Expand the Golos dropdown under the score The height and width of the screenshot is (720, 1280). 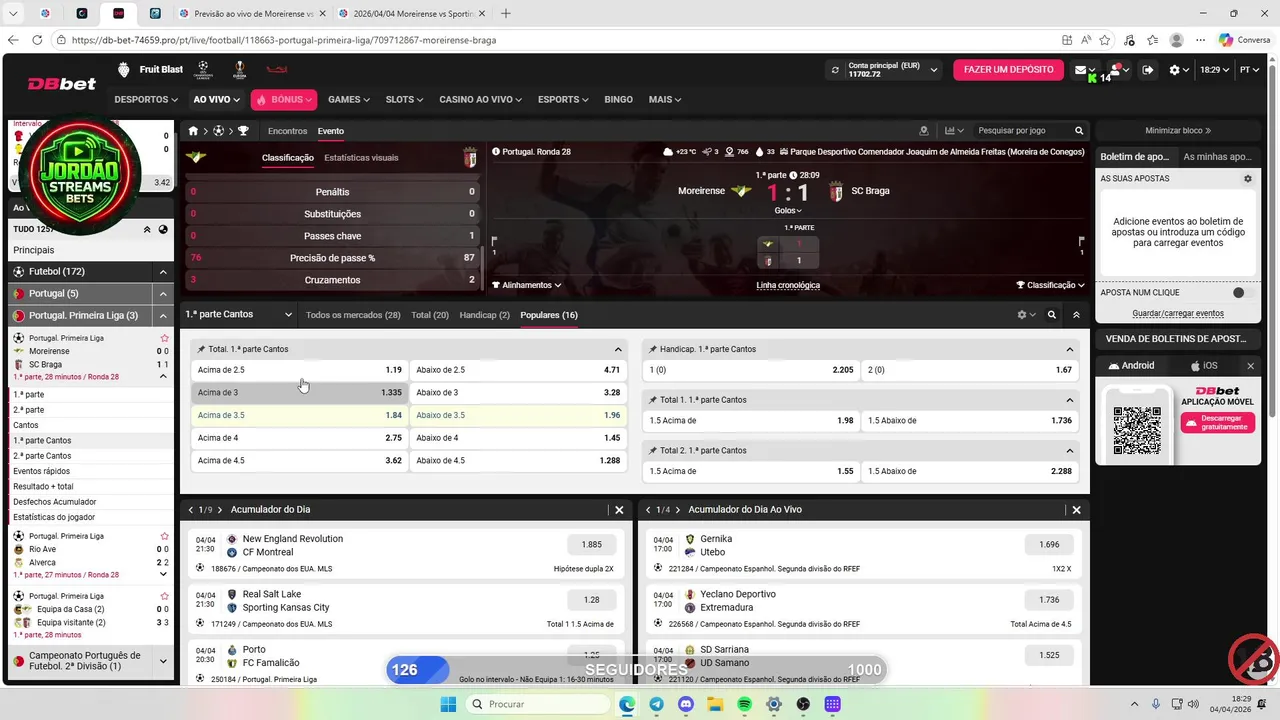788,211
